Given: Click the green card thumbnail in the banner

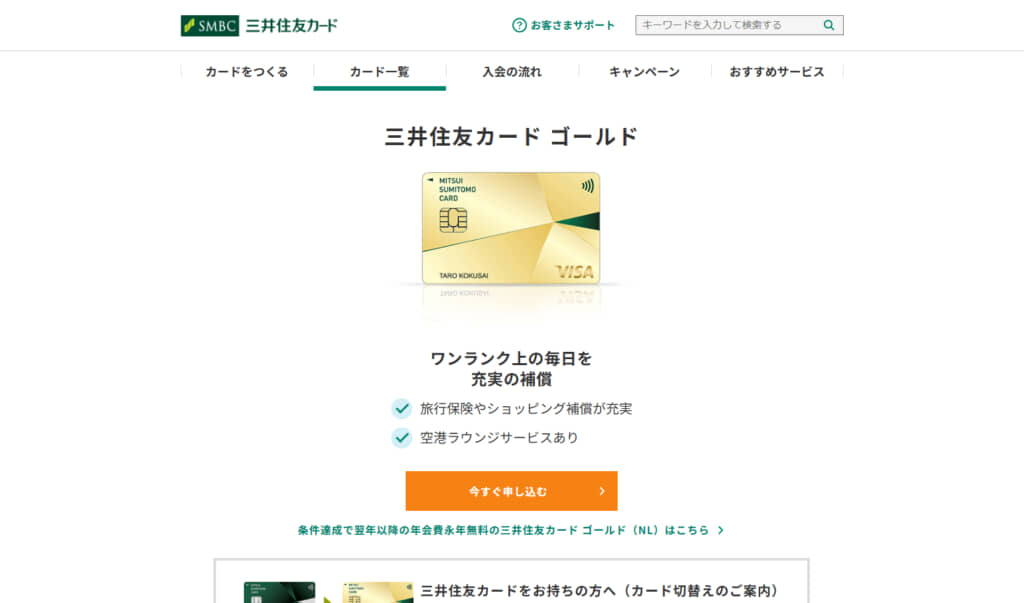Looking at the screenshot, I should coord(280,593).
